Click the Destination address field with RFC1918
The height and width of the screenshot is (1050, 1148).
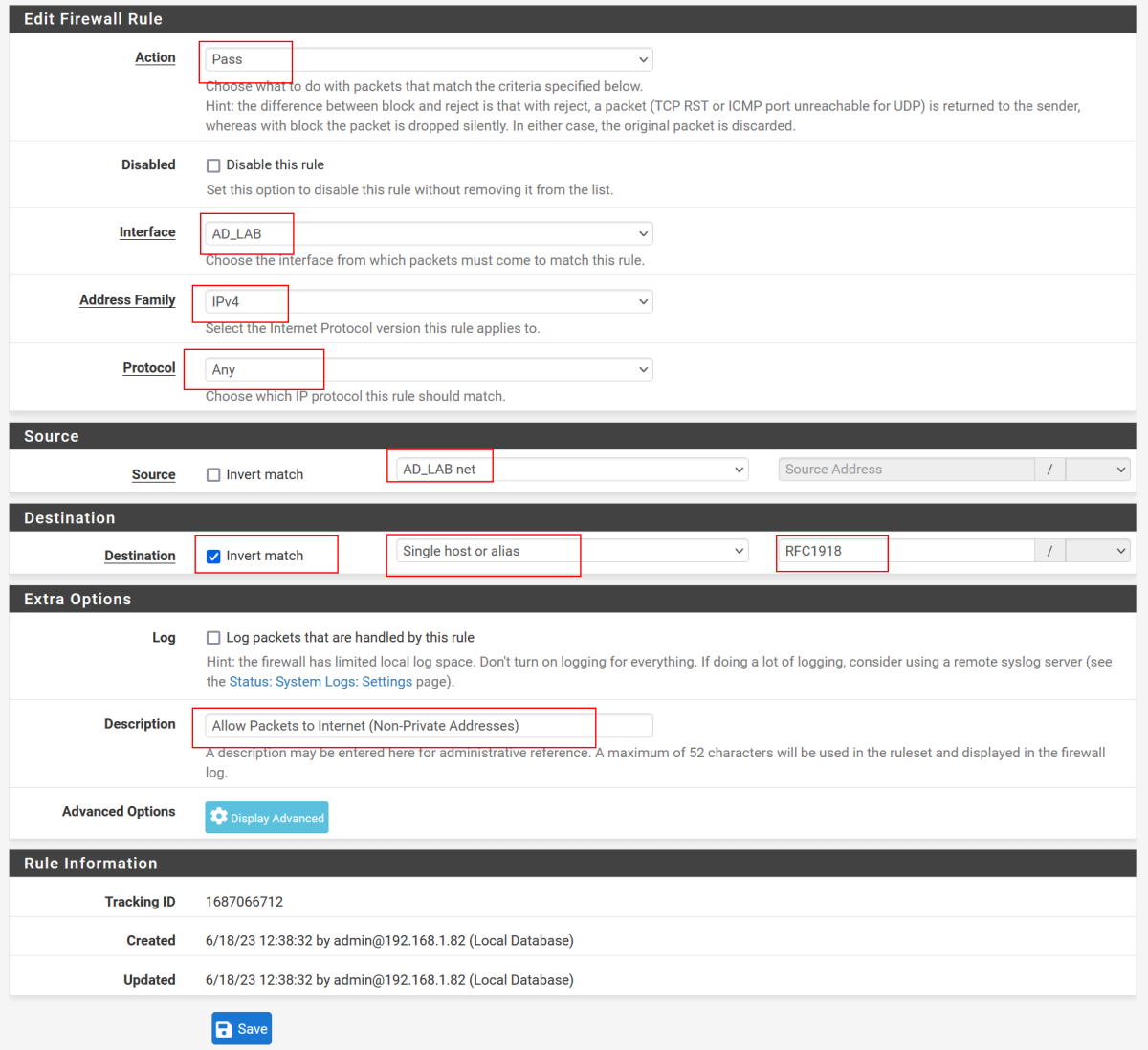(905, 551)
